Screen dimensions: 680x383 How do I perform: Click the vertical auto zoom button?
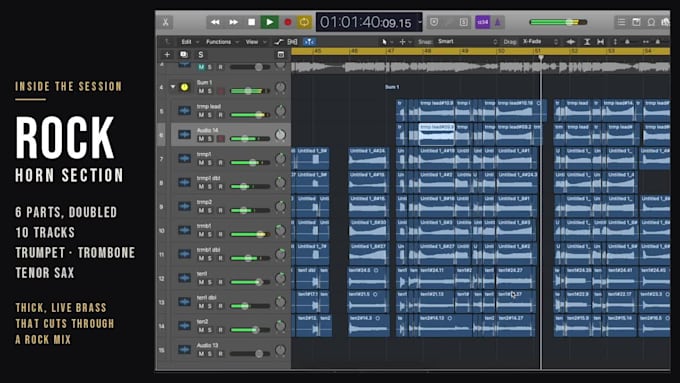pyautogui.click(x=587, y=42)
